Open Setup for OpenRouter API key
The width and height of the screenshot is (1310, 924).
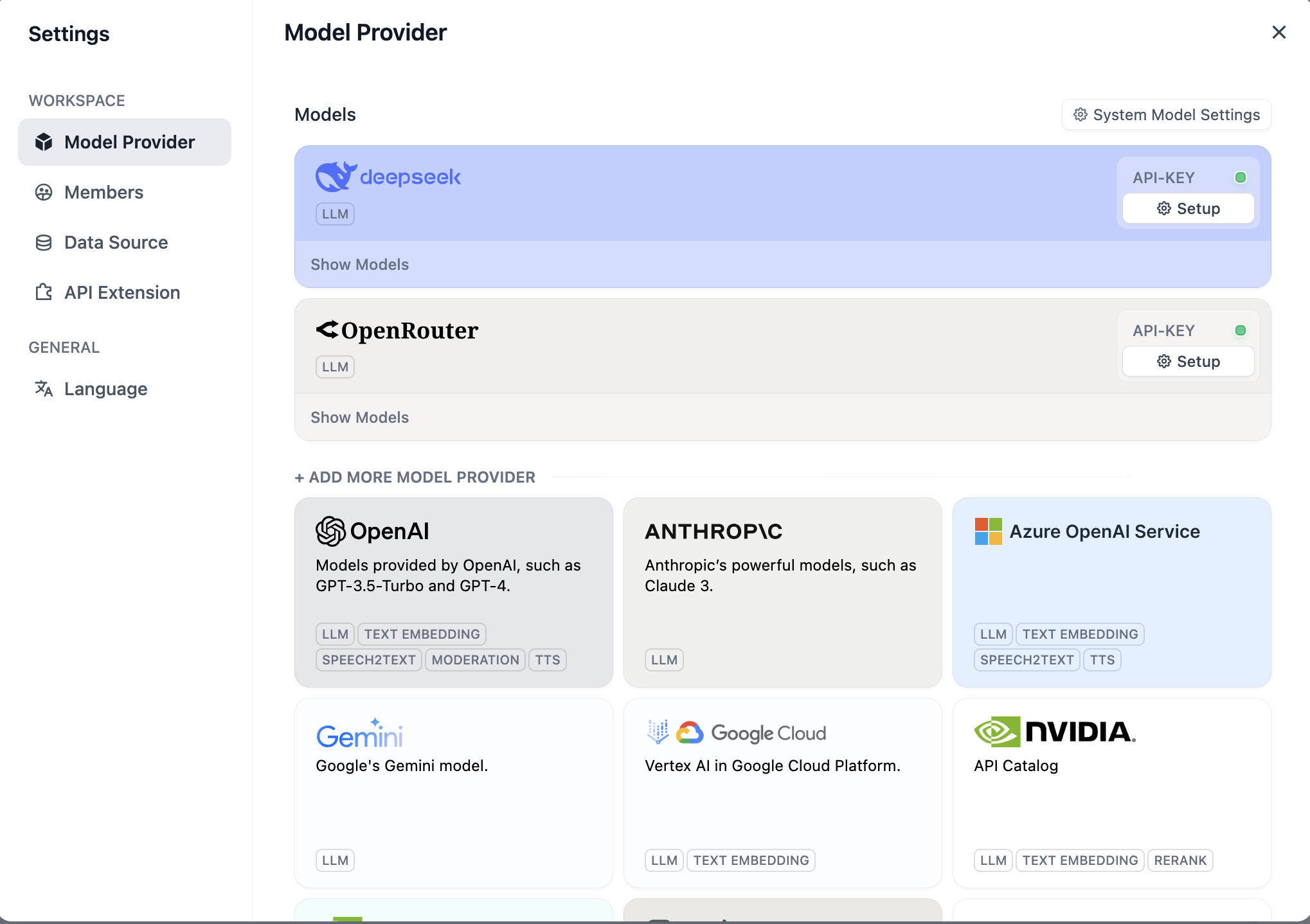pos(1188,361)
